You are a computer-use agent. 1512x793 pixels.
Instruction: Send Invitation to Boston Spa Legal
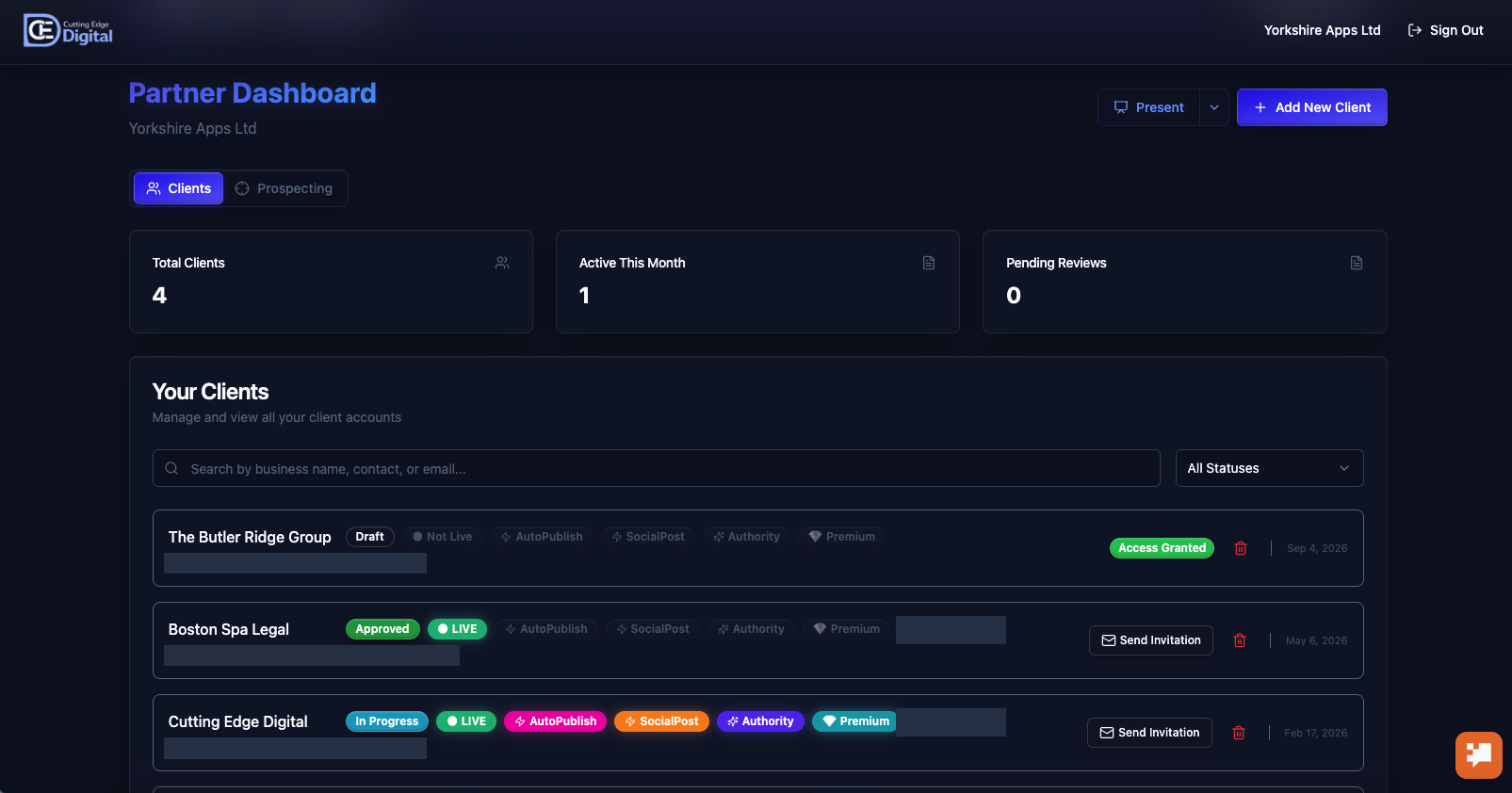point(1151,640)
